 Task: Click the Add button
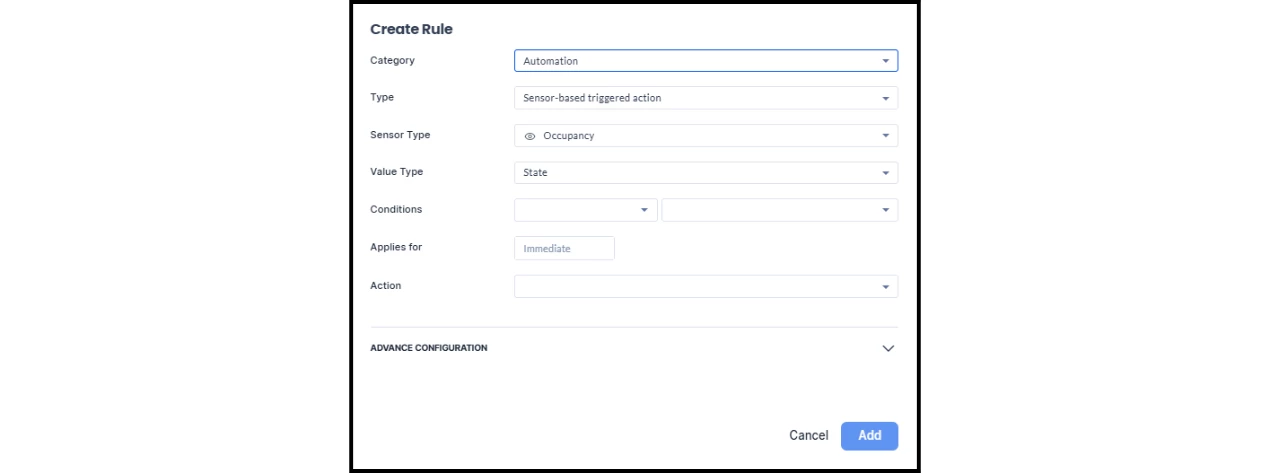pyautogui.click(x=869, y=436)
